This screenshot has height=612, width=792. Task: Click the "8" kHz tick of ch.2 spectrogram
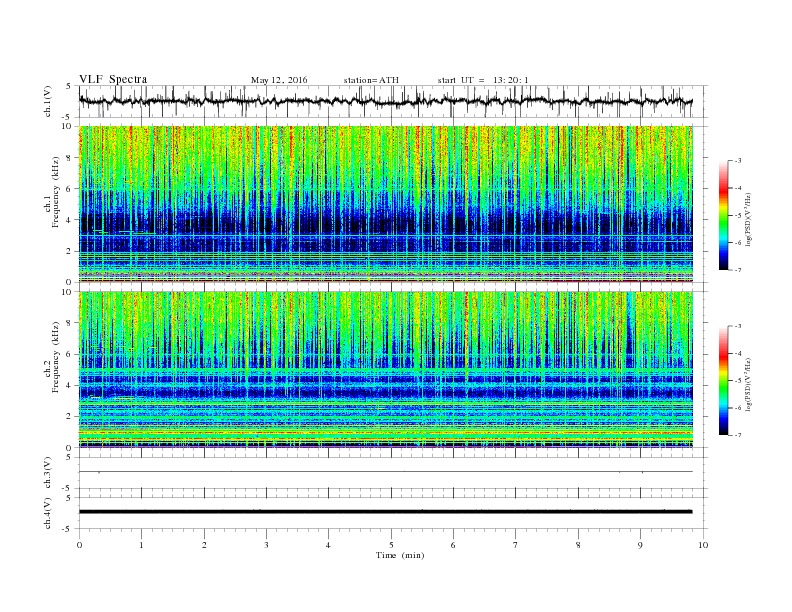pyautogui.click(x=69, y=323)
